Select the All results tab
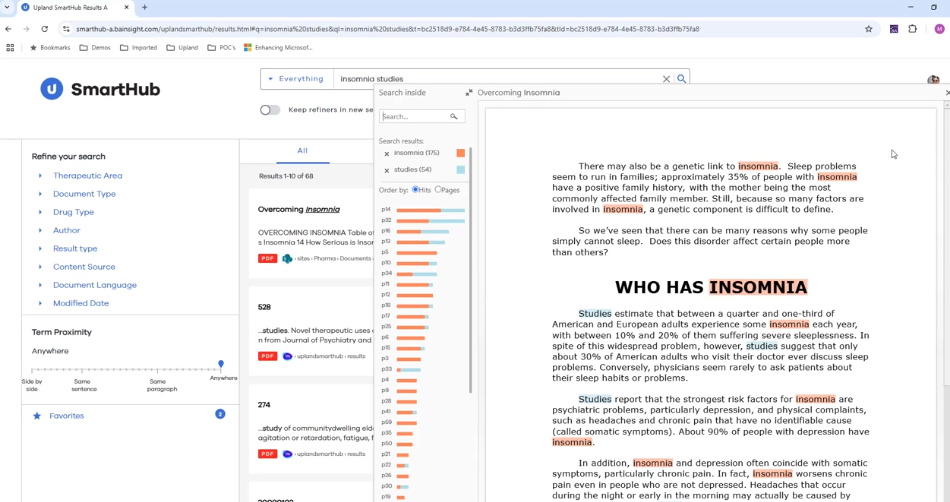This screenshot has width=950, height=502. coord(302,151)
